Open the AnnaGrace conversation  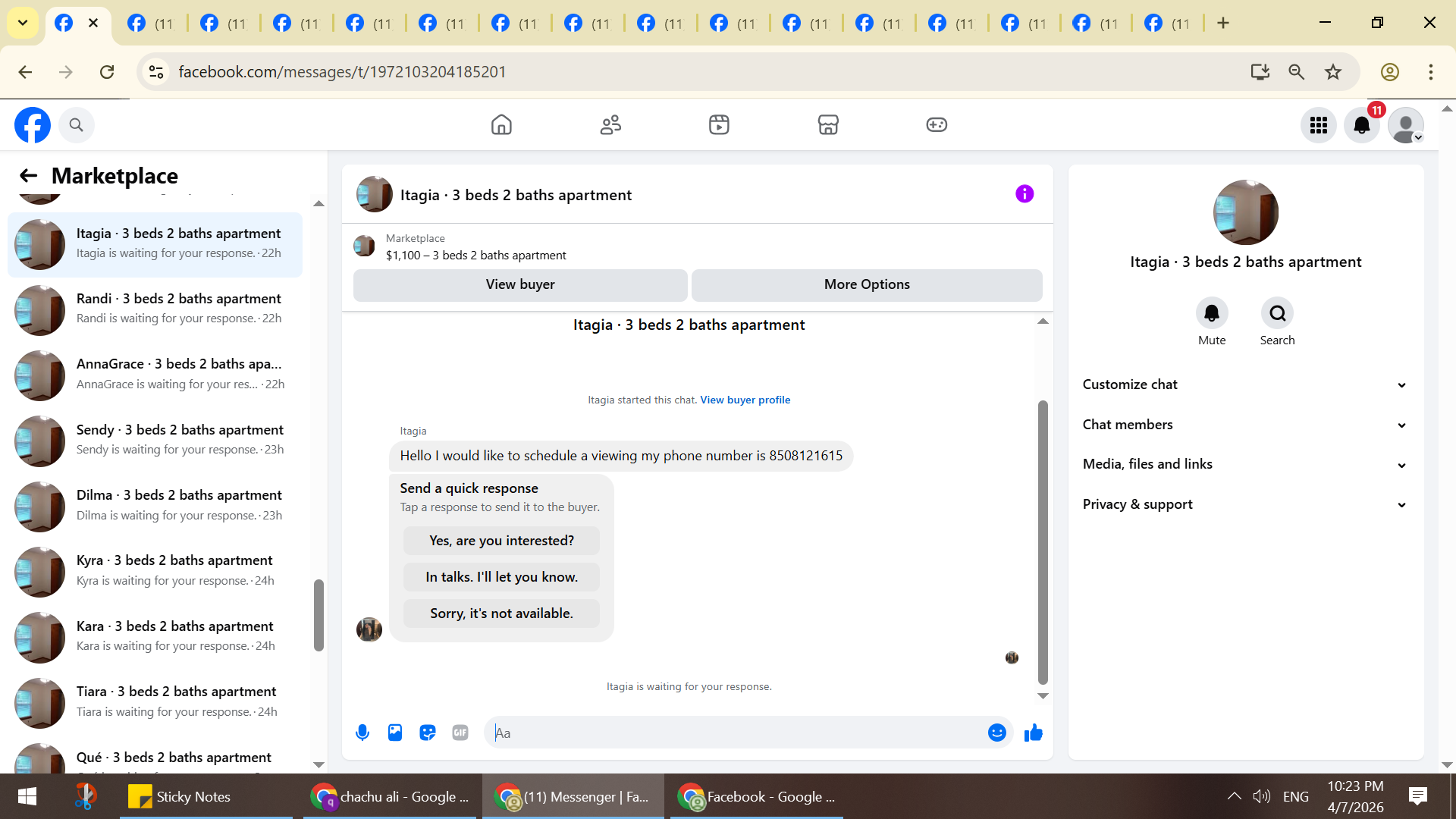[155, 375]
